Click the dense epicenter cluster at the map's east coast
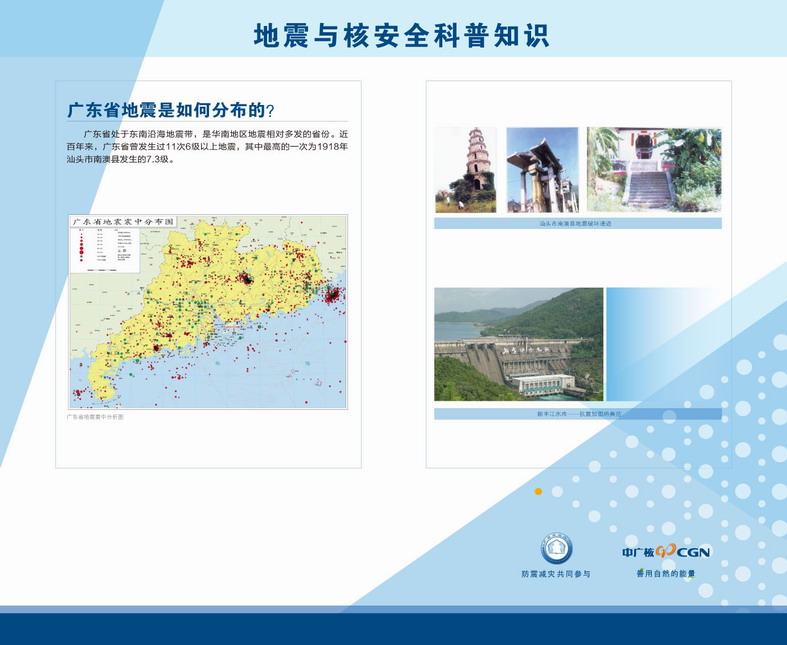Viewport: 787px width, 645px height. pos(331,295)
